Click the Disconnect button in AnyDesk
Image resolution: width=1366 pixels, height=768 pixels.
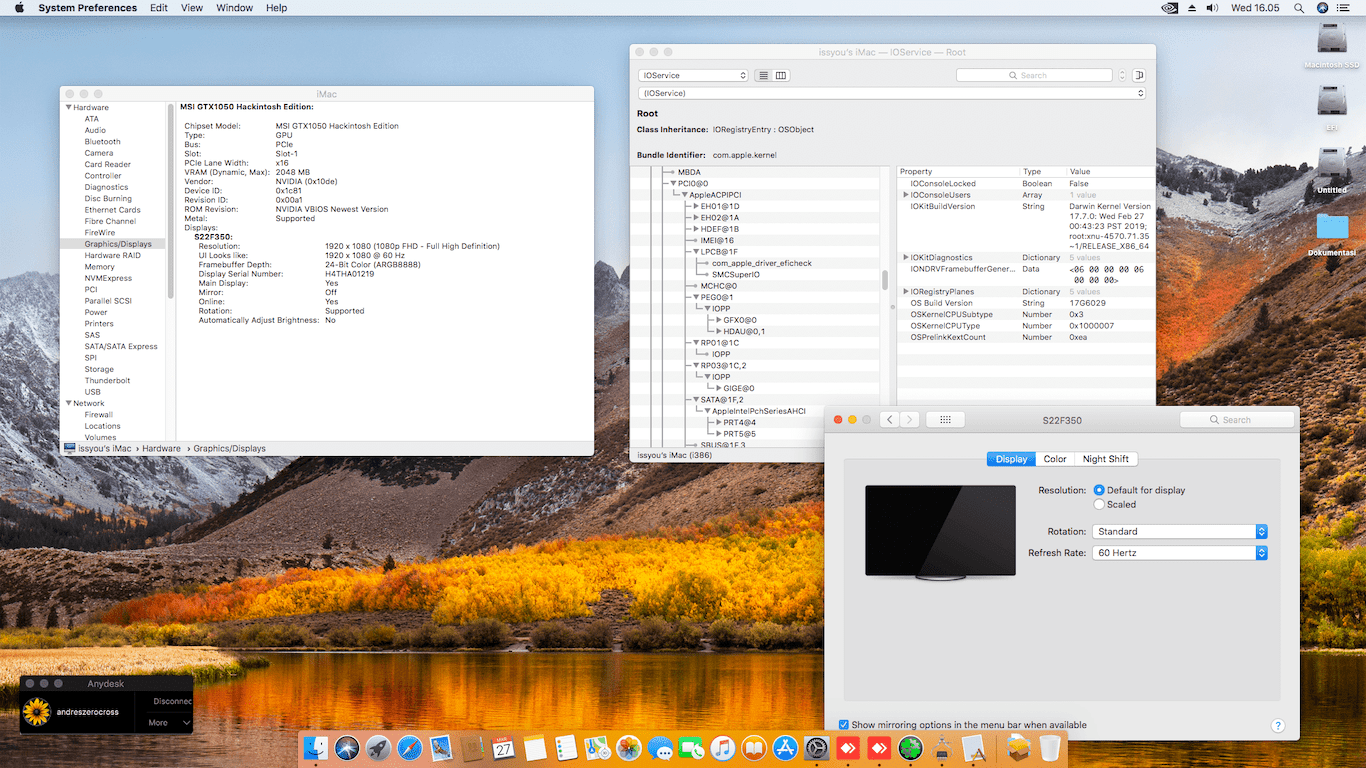tap(171, 701)
